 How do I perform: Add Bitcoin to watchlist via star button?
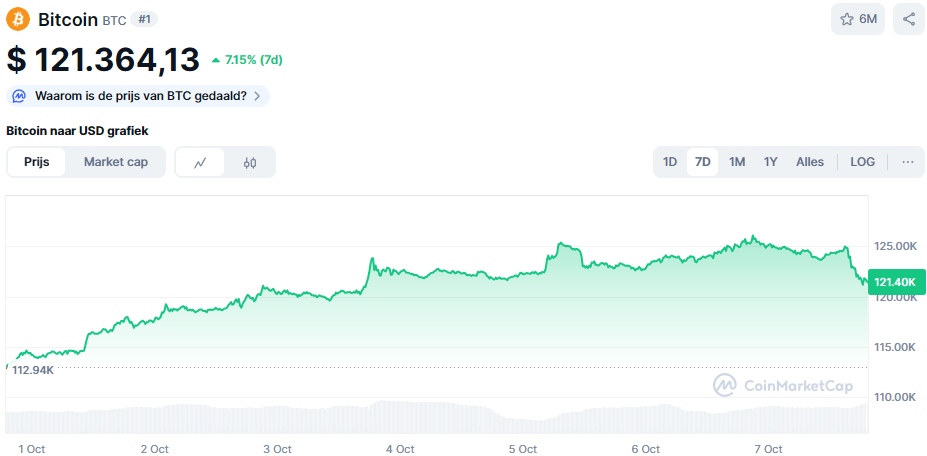coord(857,19)
